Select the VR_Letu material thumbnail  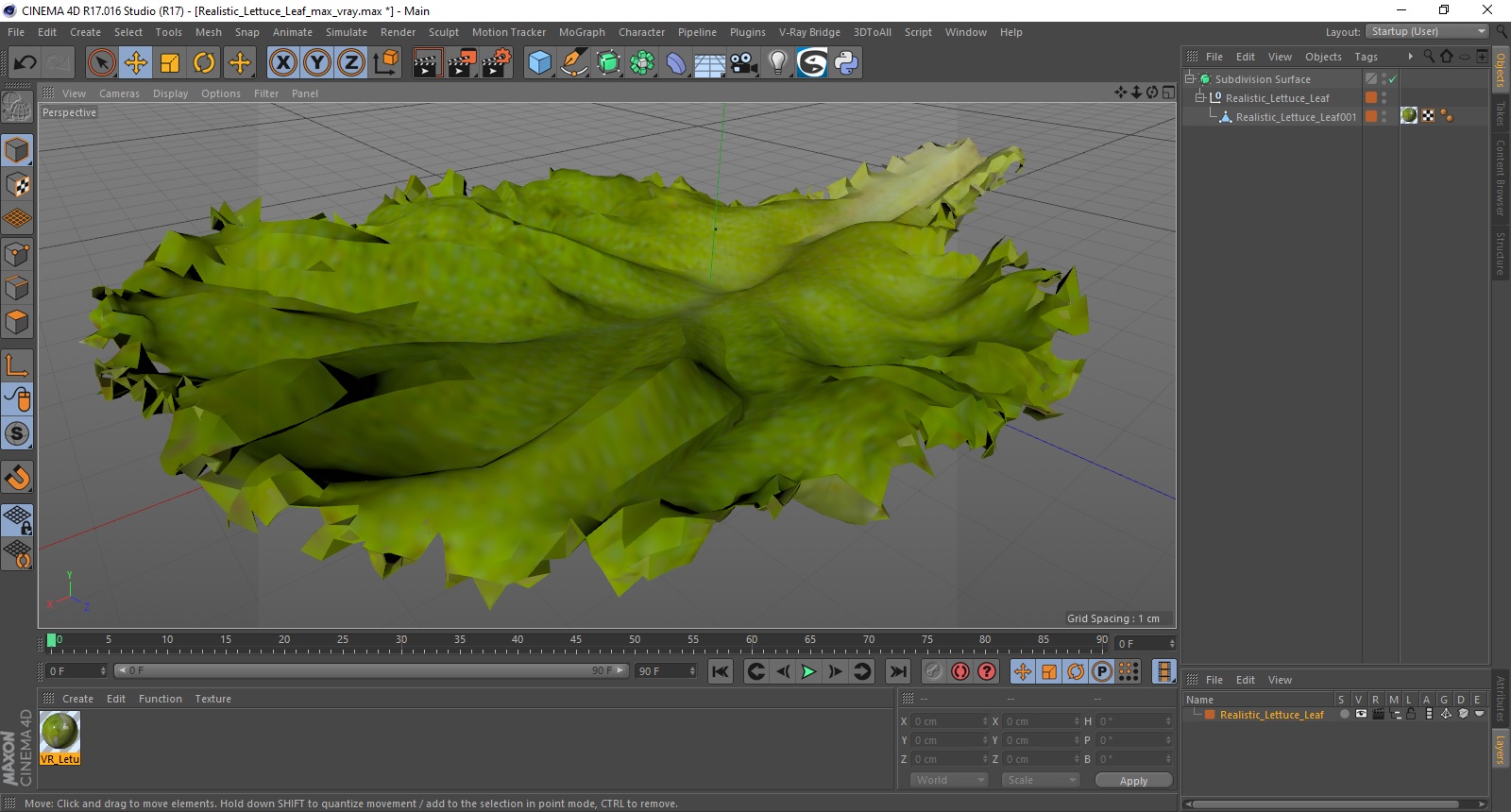pos(60,733)
